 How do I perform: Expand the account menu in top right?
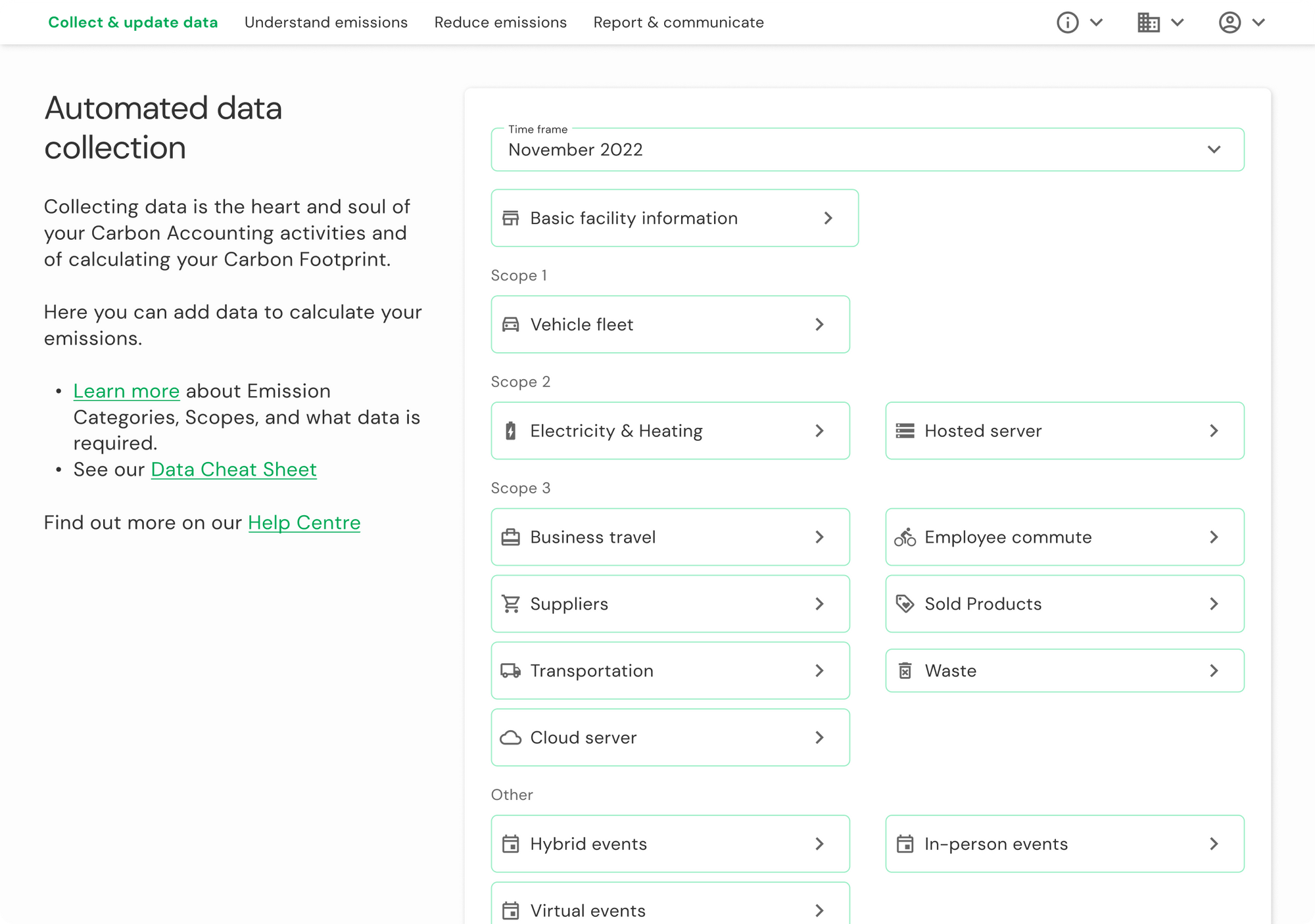click(x=1258, y=22)
